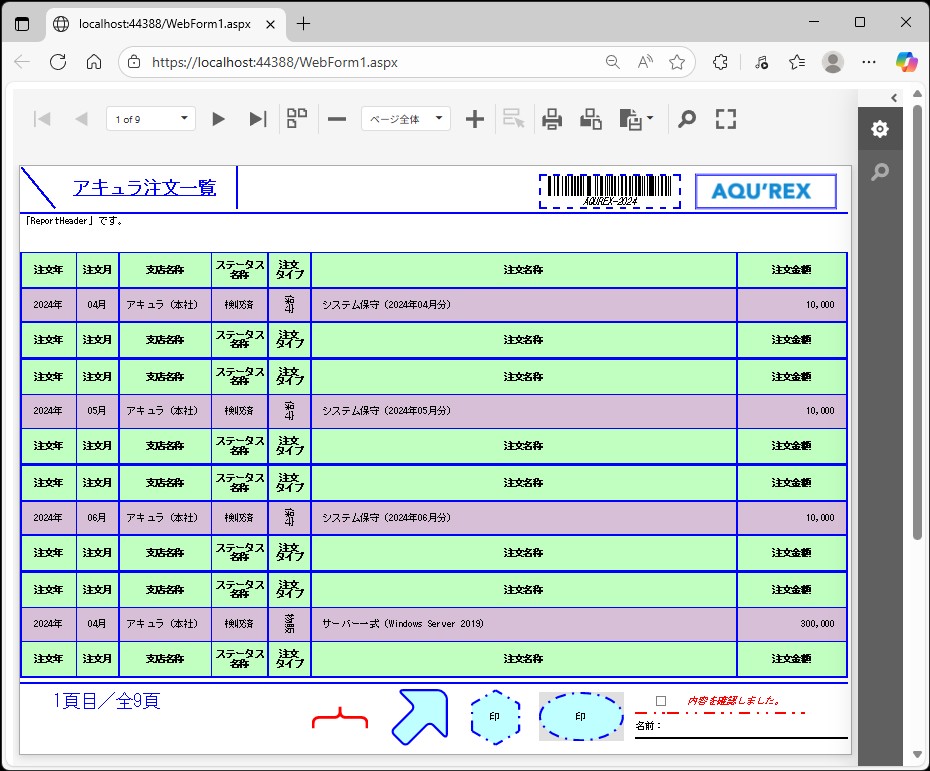This screenshot has width=930, height=771.
Task: Zoom out using the minus icon
Action: pos(337,120)
